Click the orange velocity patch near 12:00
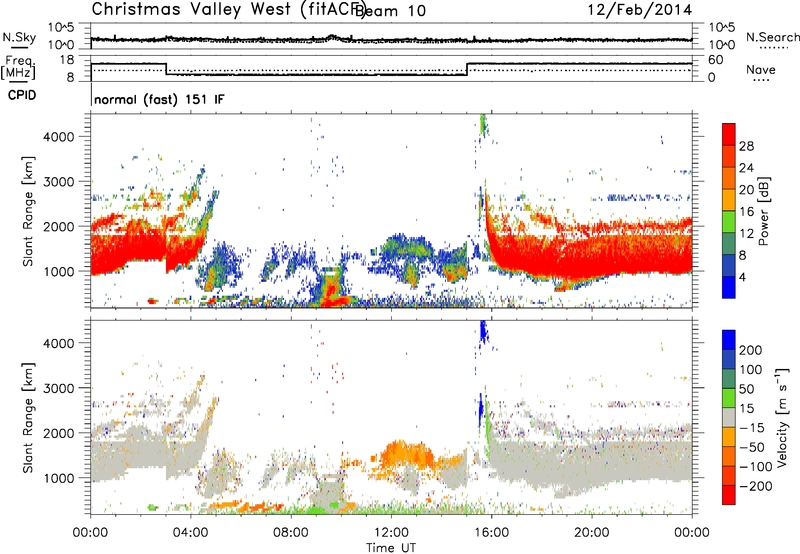 pyautogui.click(x=406, y=453)
